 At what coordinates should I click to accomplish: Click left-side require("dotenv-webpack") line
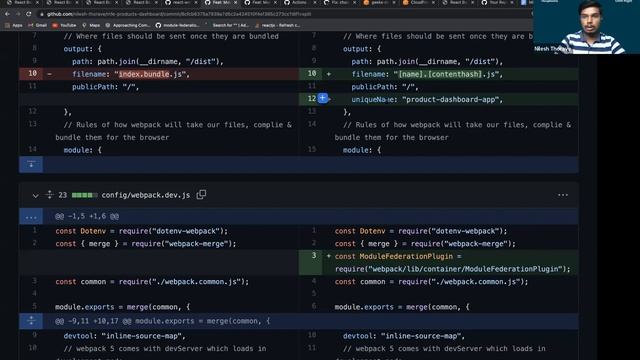click(142, 231)
